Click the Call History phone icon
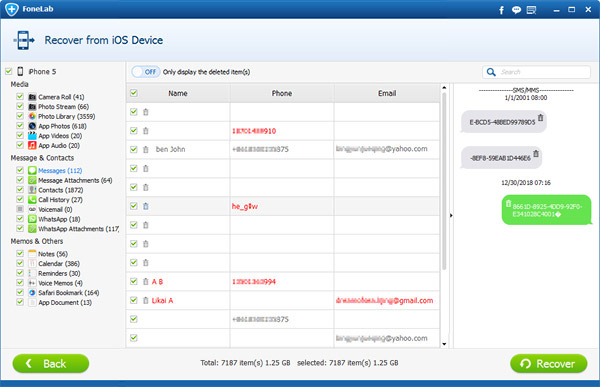This screenshot has height=387, width=600. click(x=32, y=199)
